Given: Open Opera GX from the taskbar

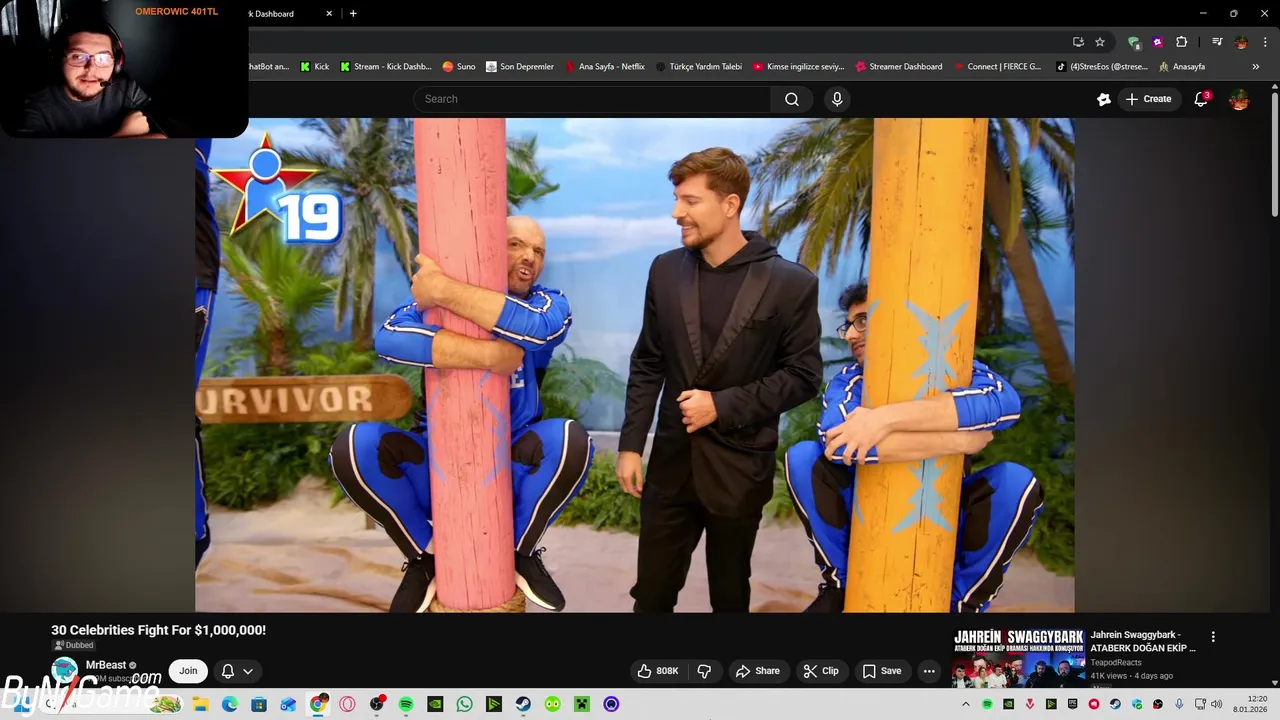Looking at the screenshot, I should 347,704.
